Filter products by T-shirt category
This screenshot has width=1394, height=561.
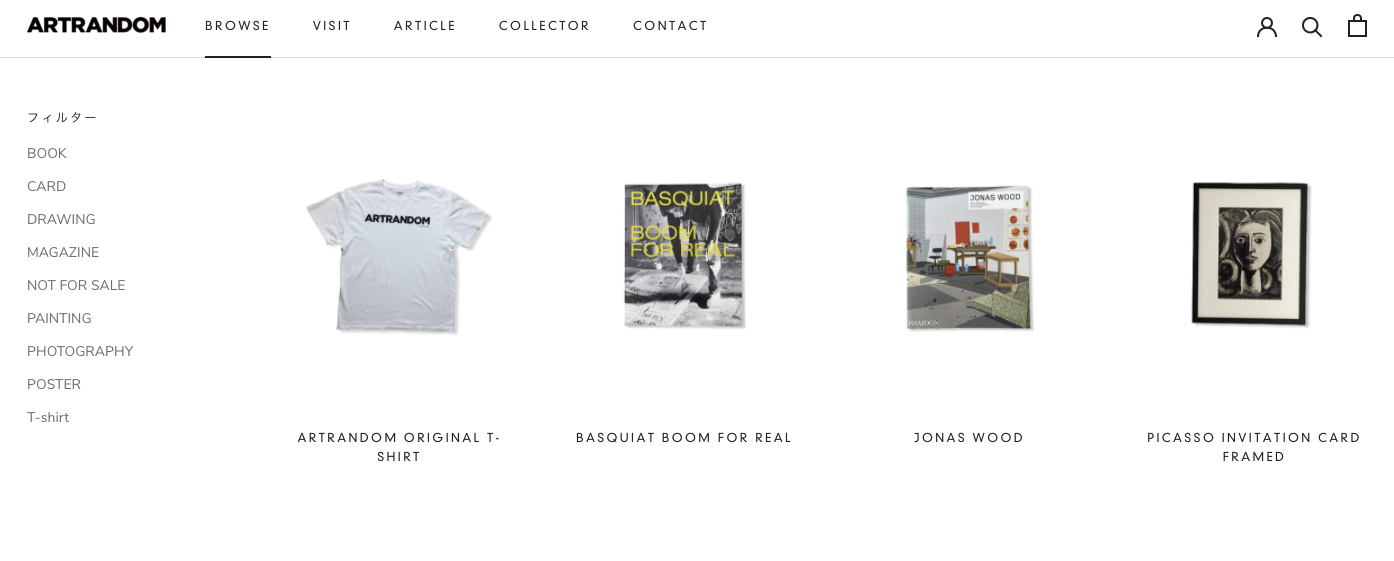[x=48, y=417]
